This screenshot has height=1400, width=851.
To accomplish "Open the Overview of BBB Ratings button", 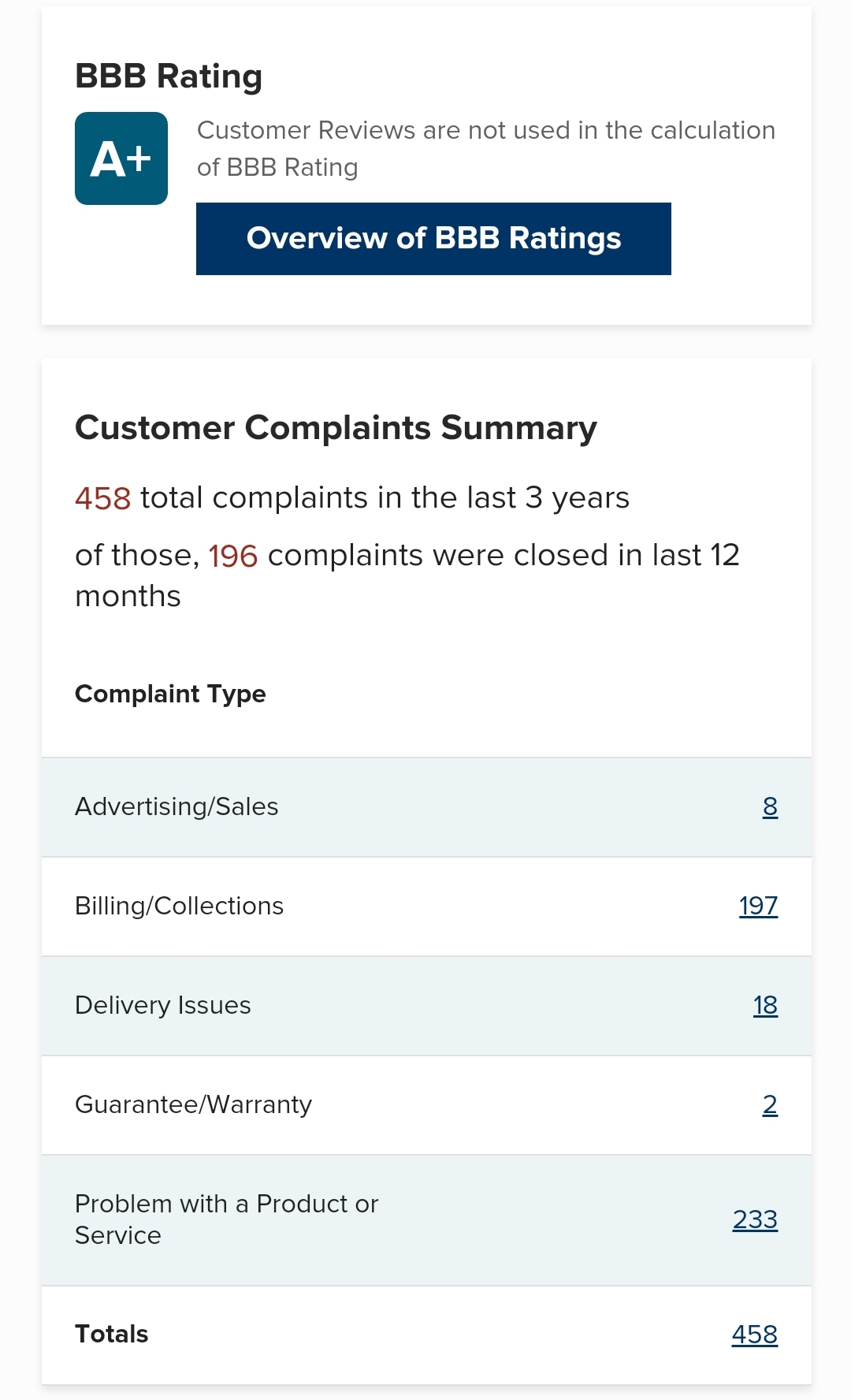I will tap(433, 239).
